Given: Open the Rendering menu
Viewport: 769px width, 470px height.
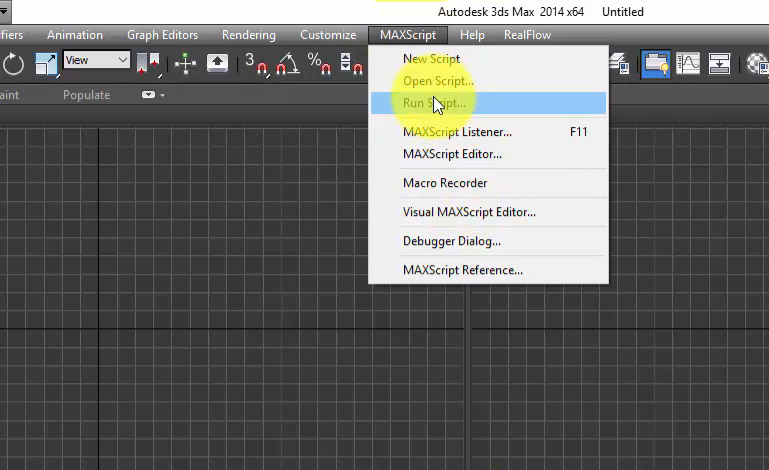Looking at the screenshot, I should click(x=249, y=35).
